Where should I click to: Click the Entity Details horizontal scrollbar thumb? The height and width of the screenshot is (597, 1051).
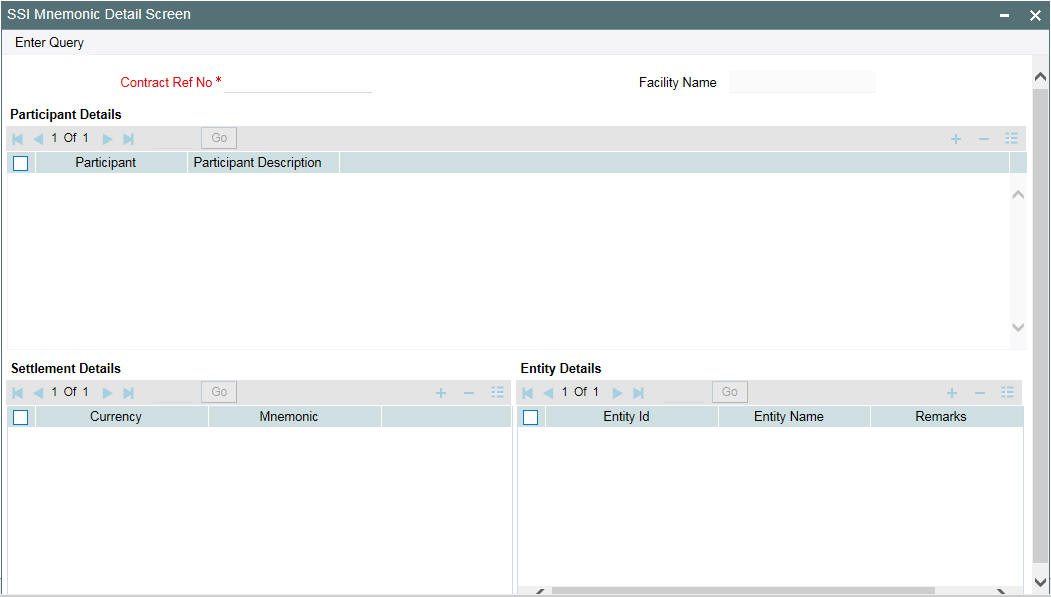click(x=743, y=591)
